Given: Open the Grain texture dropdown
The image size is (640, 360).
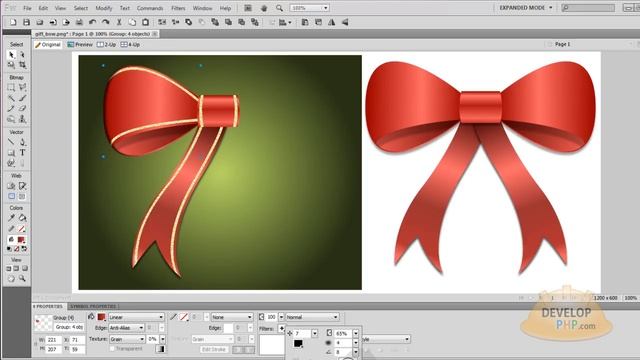Looking at the screenshot, I should (127, 339).
